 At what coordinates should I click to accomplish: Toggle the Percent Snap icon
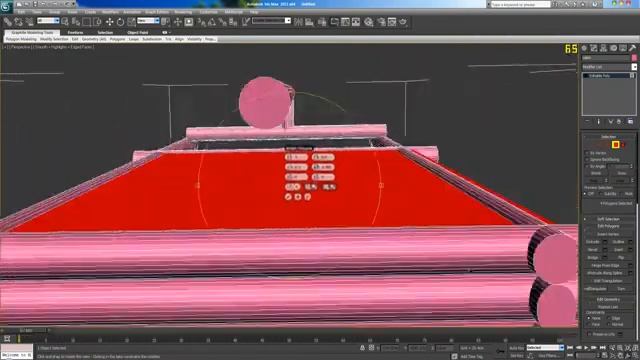[222, 22]
